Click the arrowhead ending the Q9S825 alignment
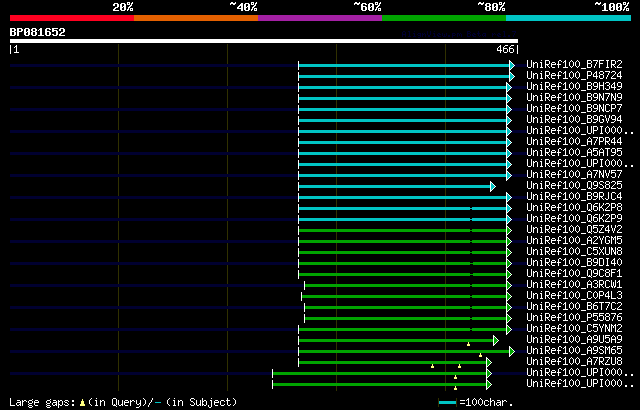 tap(493, 186)
